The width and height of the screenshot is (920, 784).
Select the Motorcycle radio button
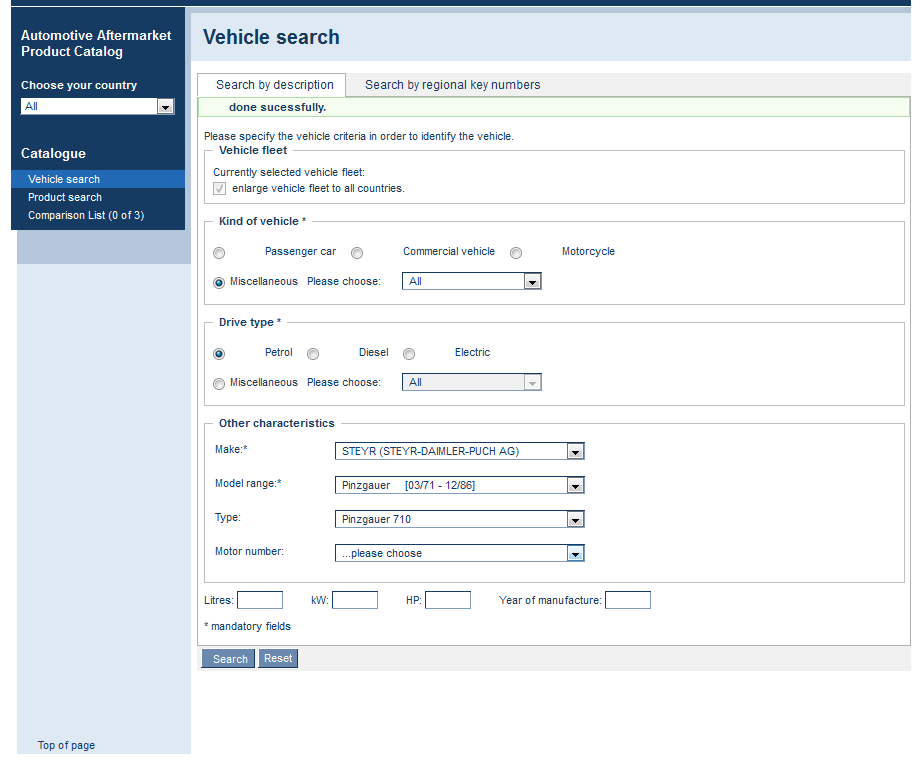[516, 253]
